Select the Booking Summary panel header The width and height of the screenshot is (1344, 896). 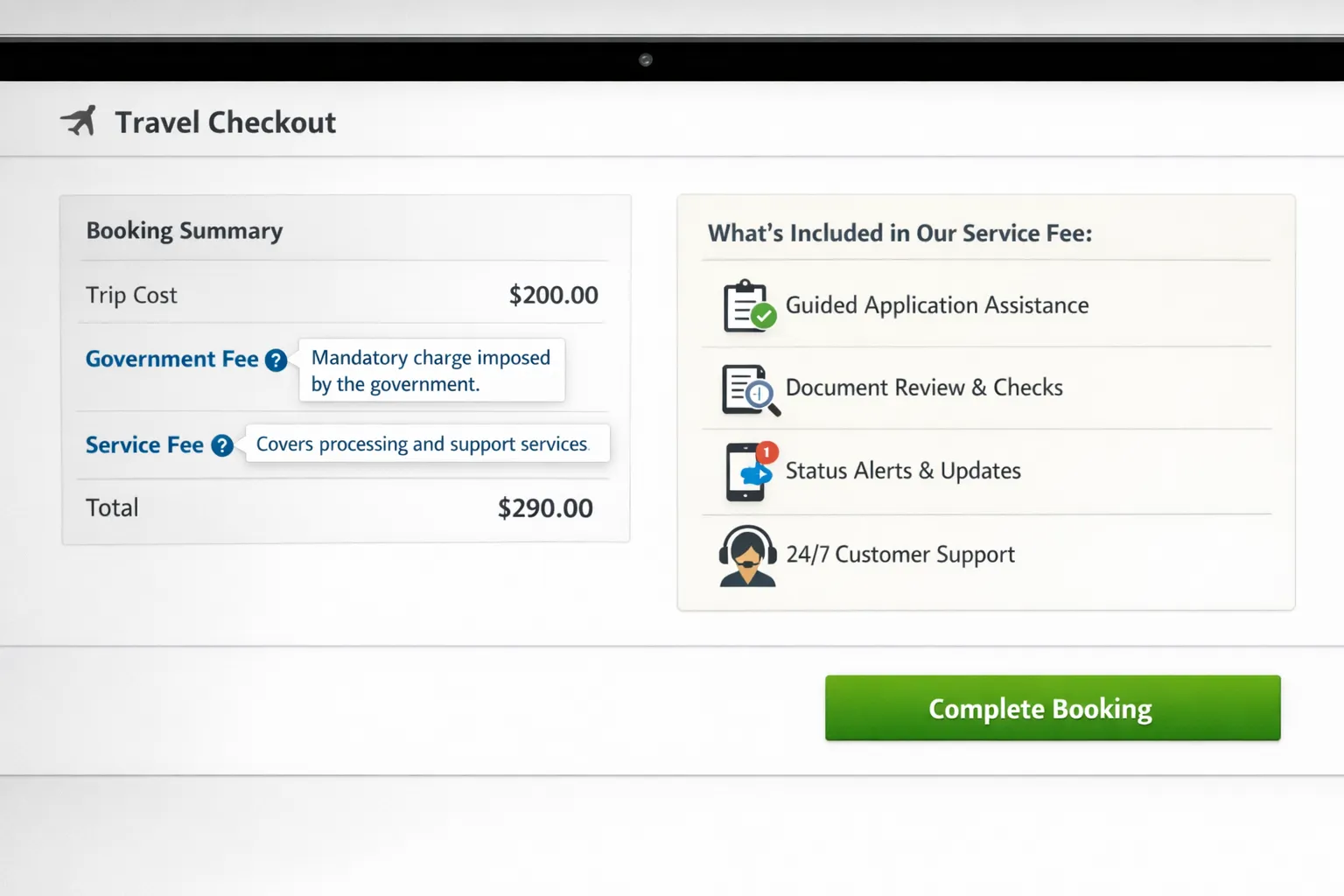coord(184,230)
